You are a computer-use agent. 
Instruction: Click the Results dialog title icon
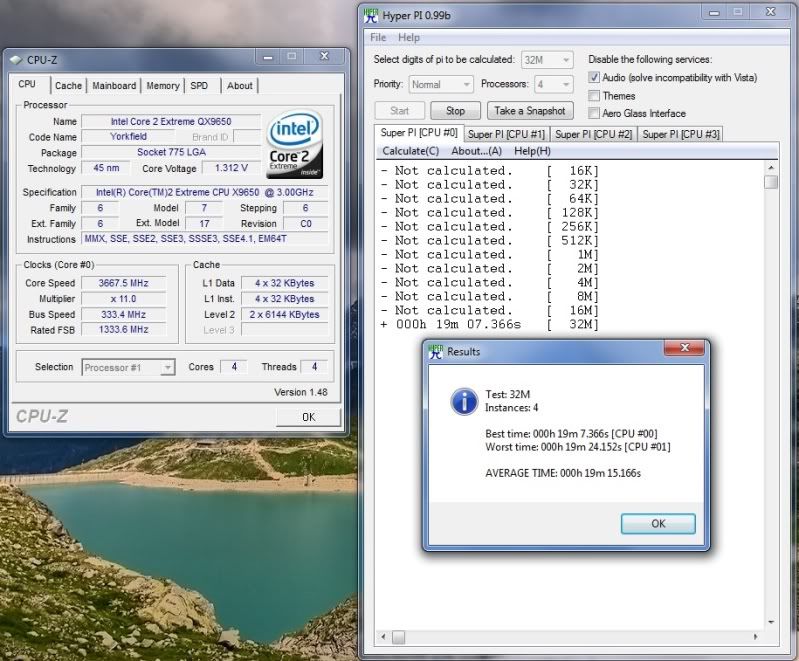(435, 351)
